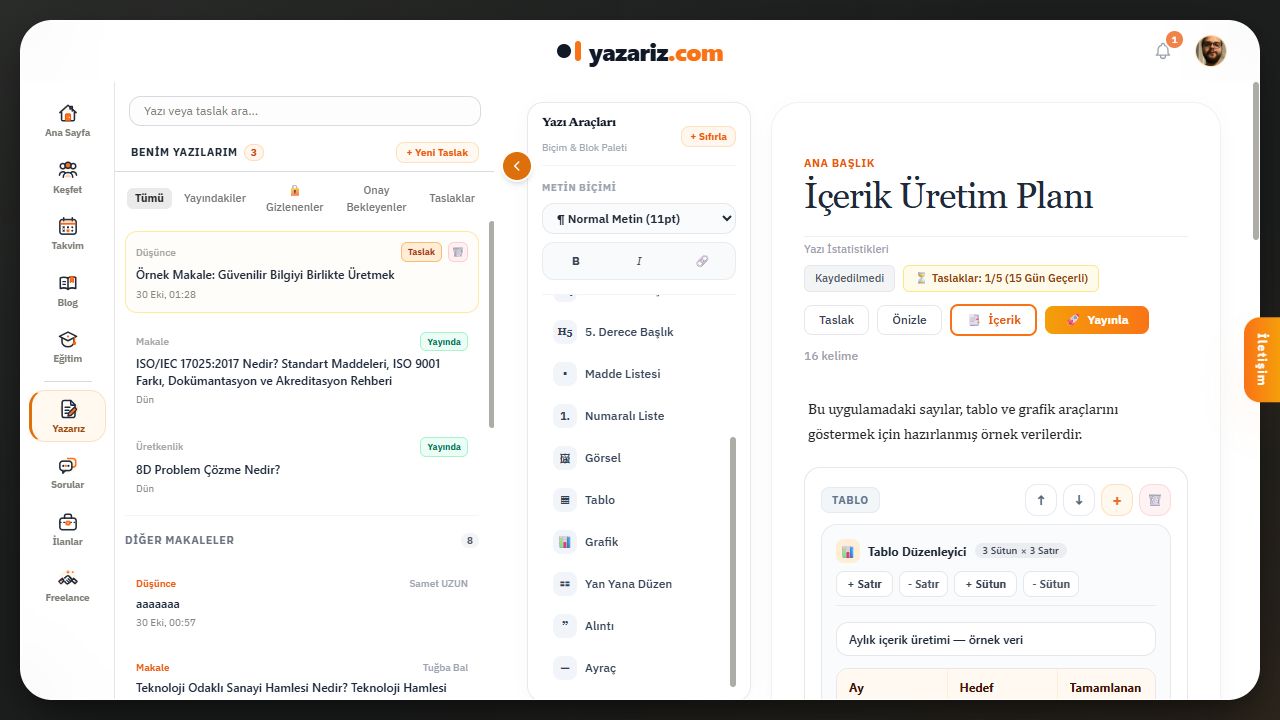Insert a Görsel image block

tap(639, 458)
